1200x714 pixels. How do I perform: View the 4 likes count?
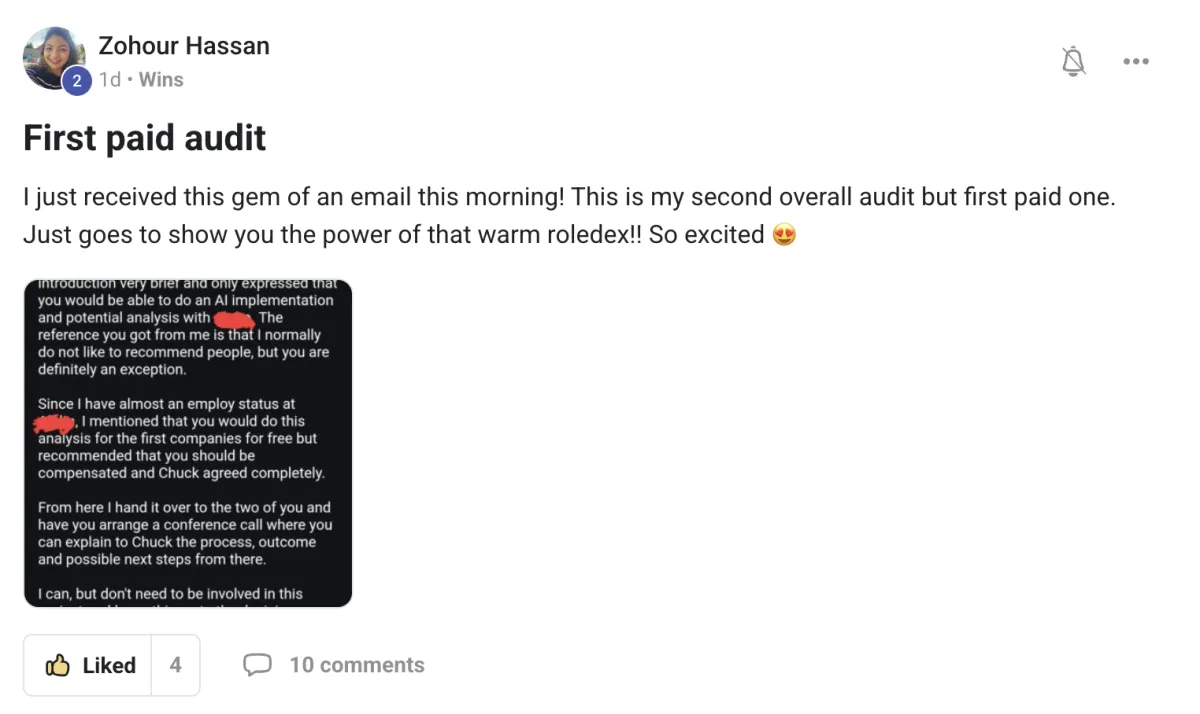(175, 665)
